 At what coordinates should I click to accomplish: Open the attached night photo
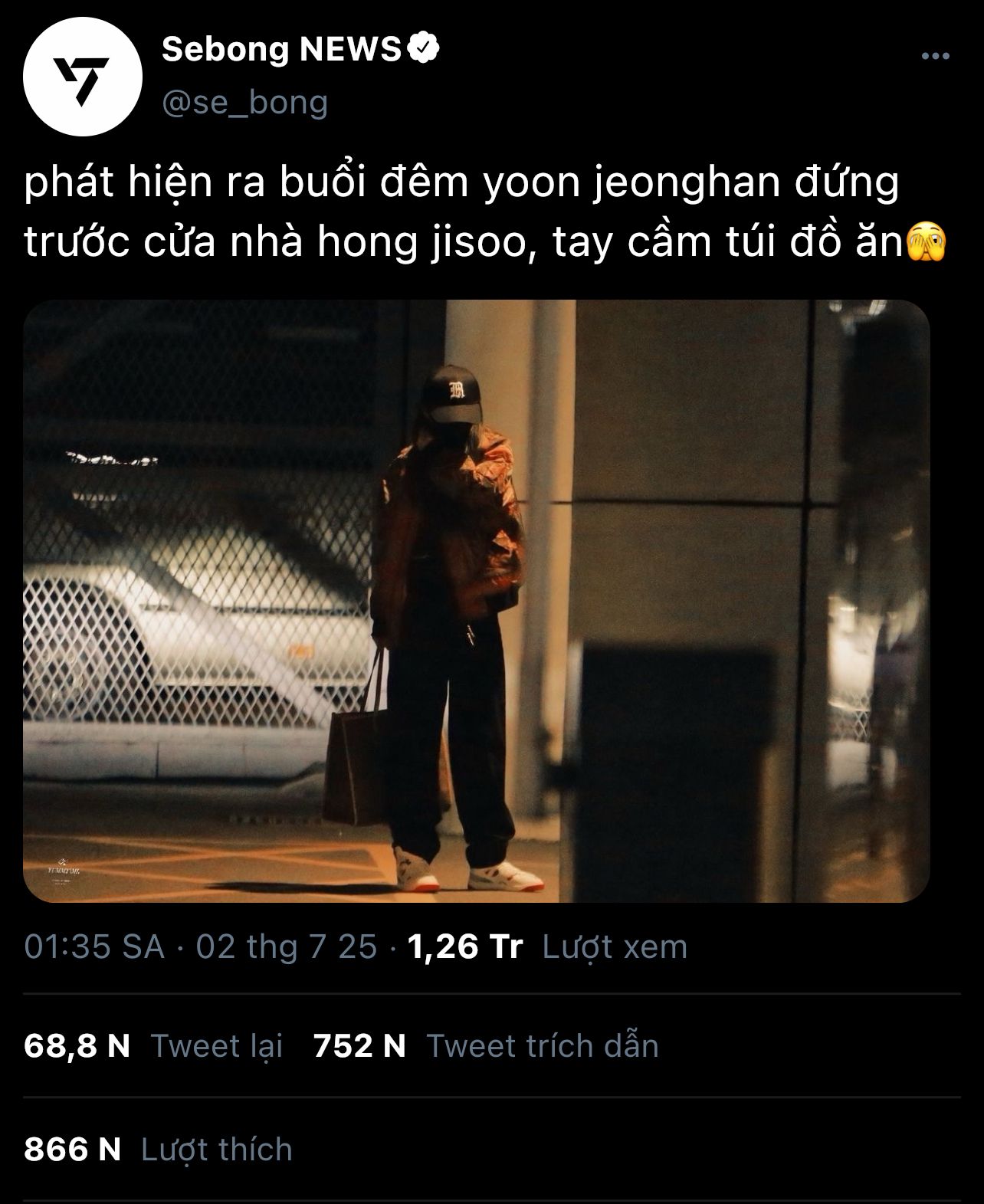(x=476, y=601)
